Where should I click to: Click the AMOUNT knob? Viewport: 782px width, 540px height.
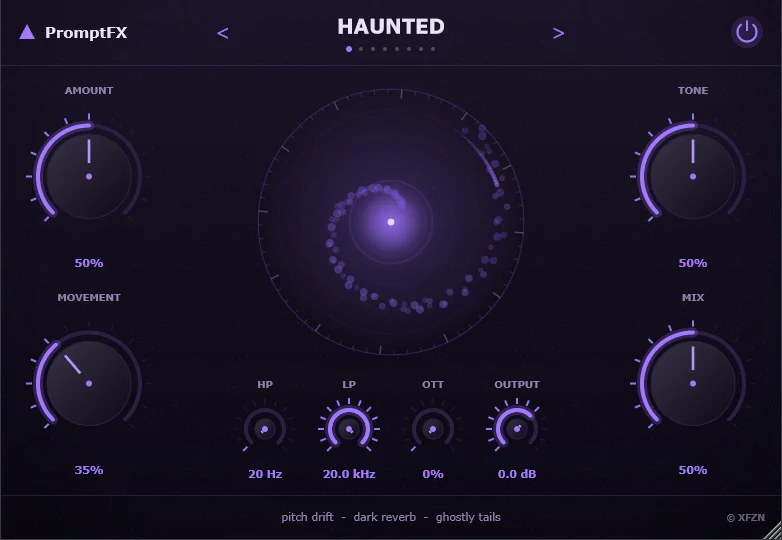tap(89, 176)
